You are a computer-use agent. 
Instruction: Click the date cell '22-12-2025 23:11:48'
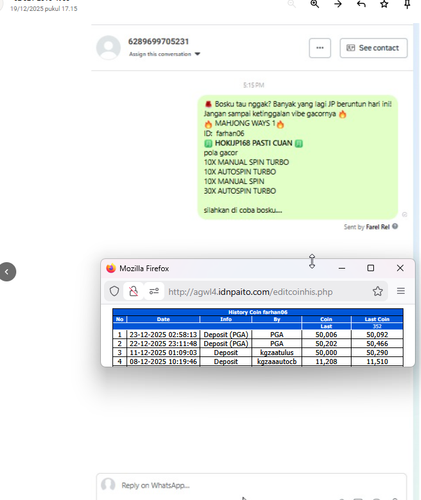[163, 343]
